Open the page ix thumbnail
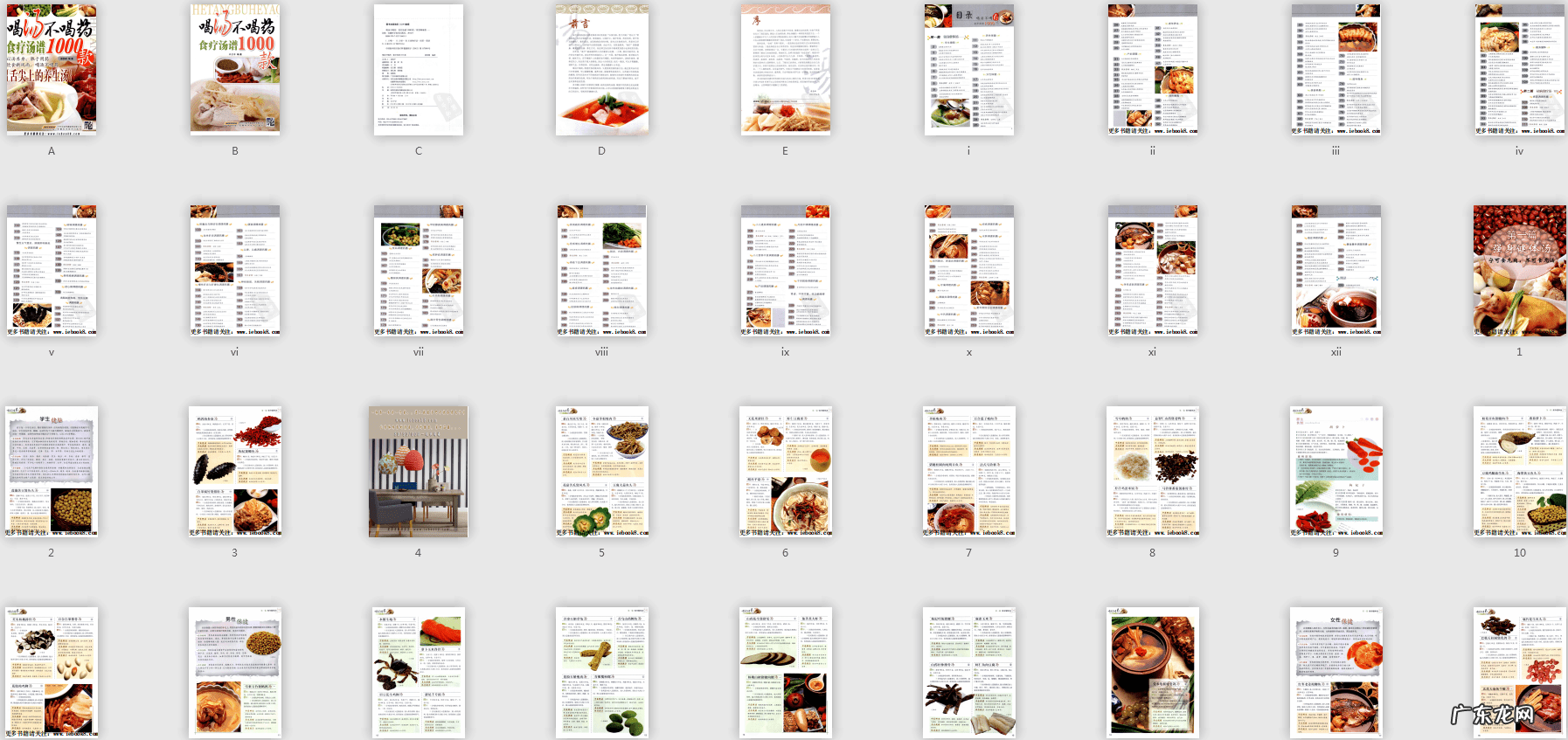This screenshot has width=1568, height=740. click(x=786, y=271)
